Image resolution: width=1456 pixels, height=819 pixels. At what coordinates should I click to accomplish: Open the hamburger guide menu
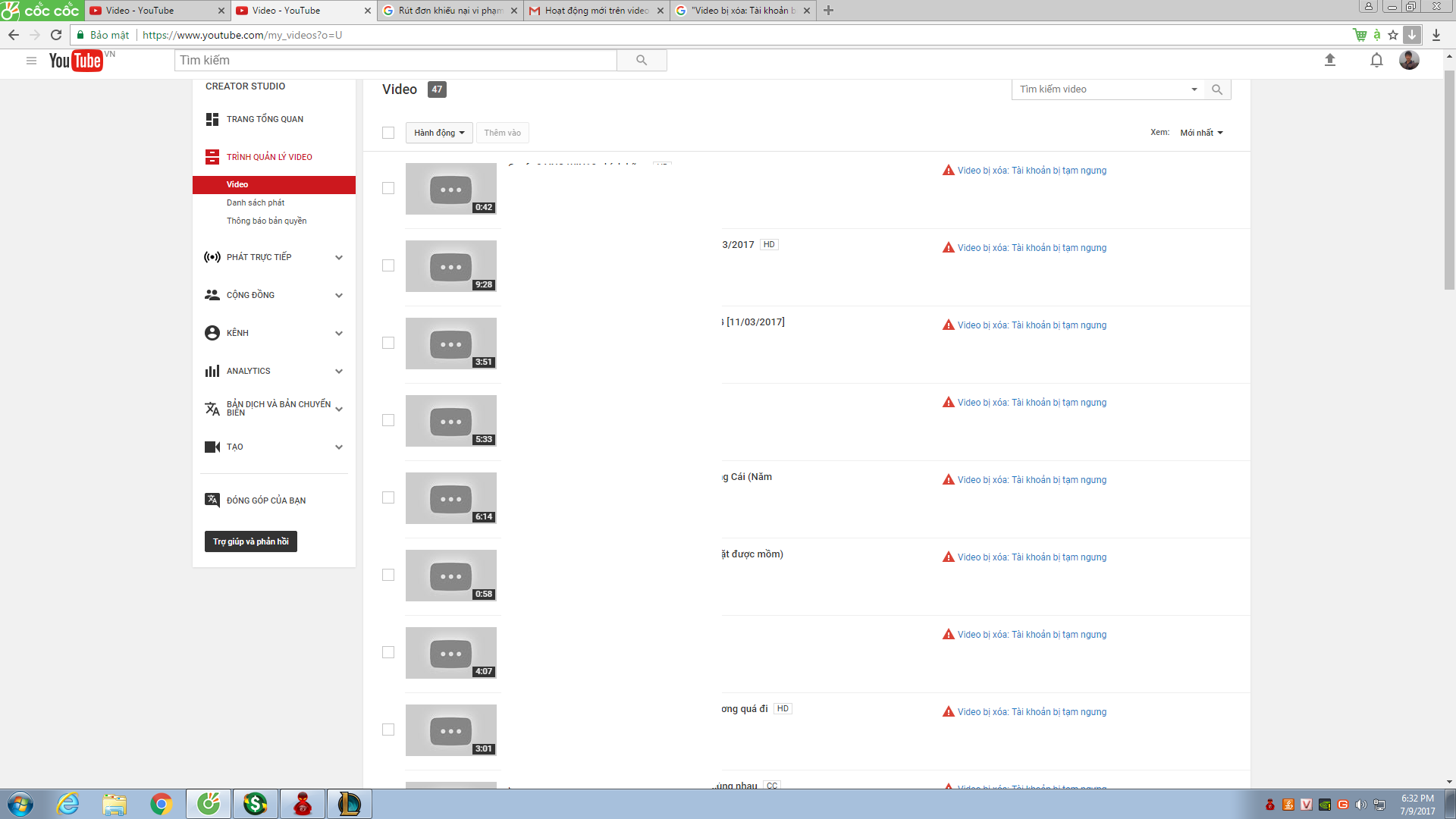click(31, 61)
